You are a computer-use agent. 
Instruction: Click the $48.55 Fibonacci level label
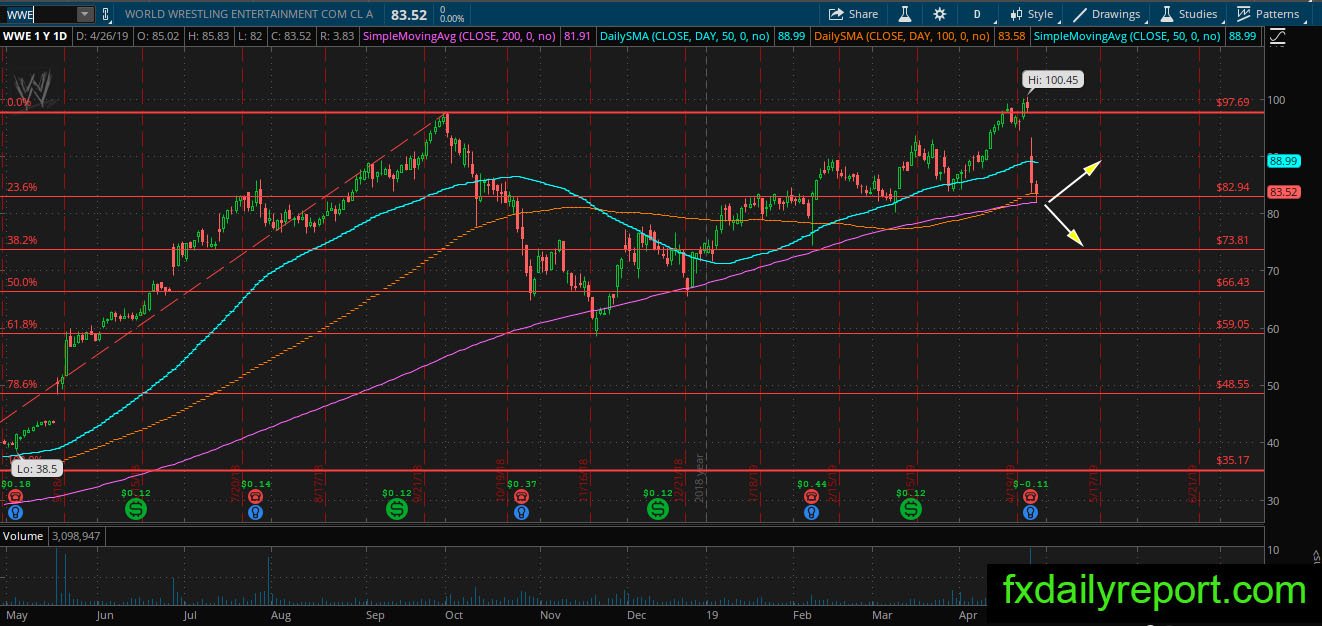1232,384
